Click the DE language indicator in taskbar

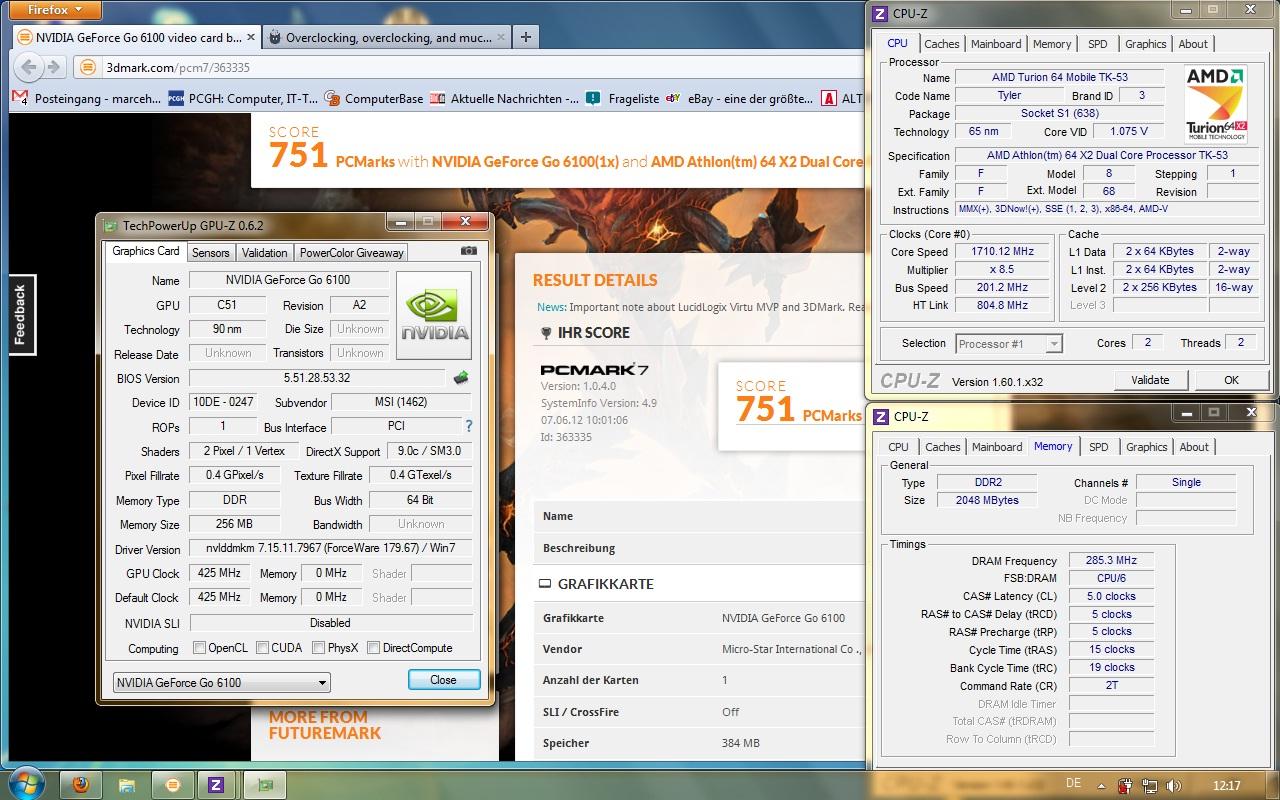point(1073,784)
